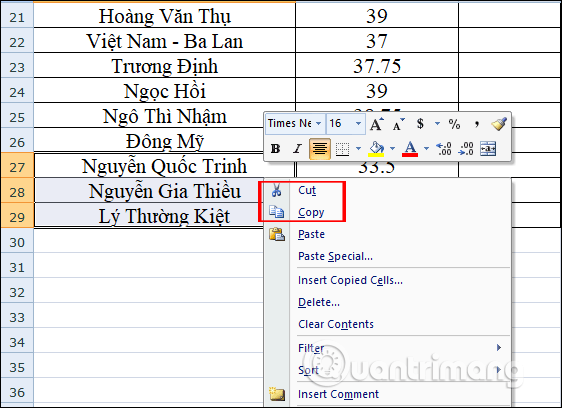Click the red Font Color A
The image size is (562, 408).
(410, 148)
